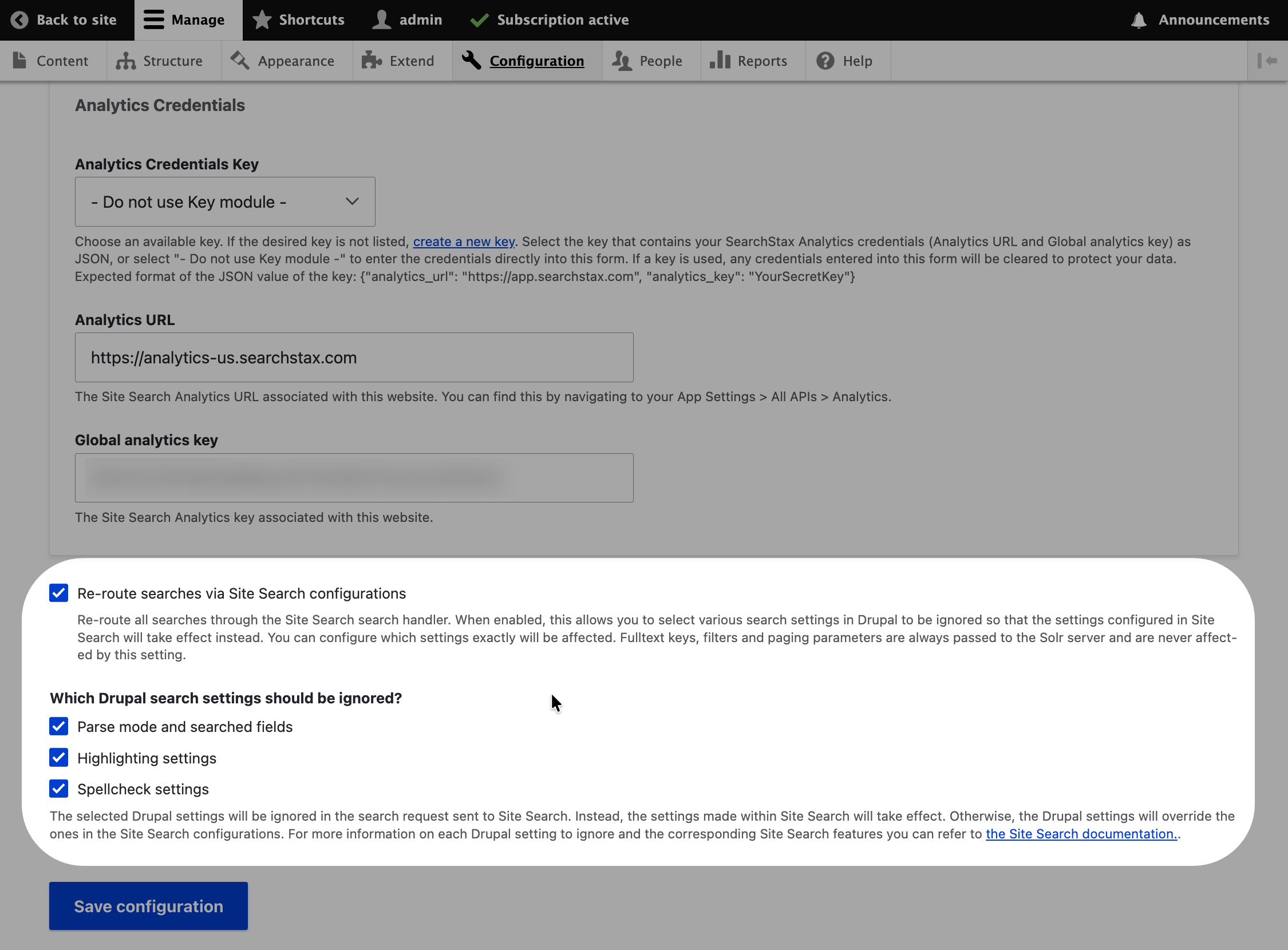
Task: Open the Announcements panel
Action: pos(1200,20)
